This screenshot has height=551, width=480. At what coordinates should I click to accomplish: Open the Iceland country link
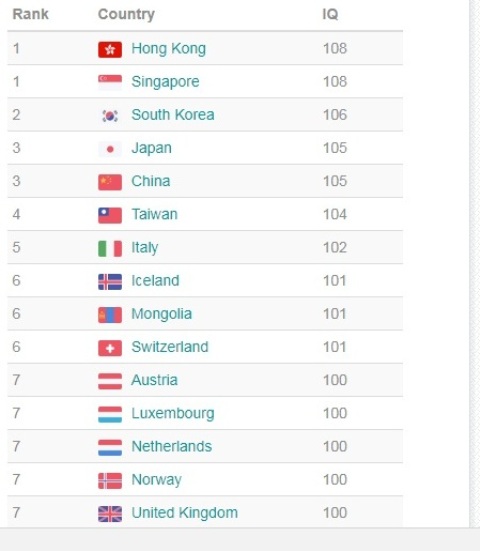click(155, 280)
